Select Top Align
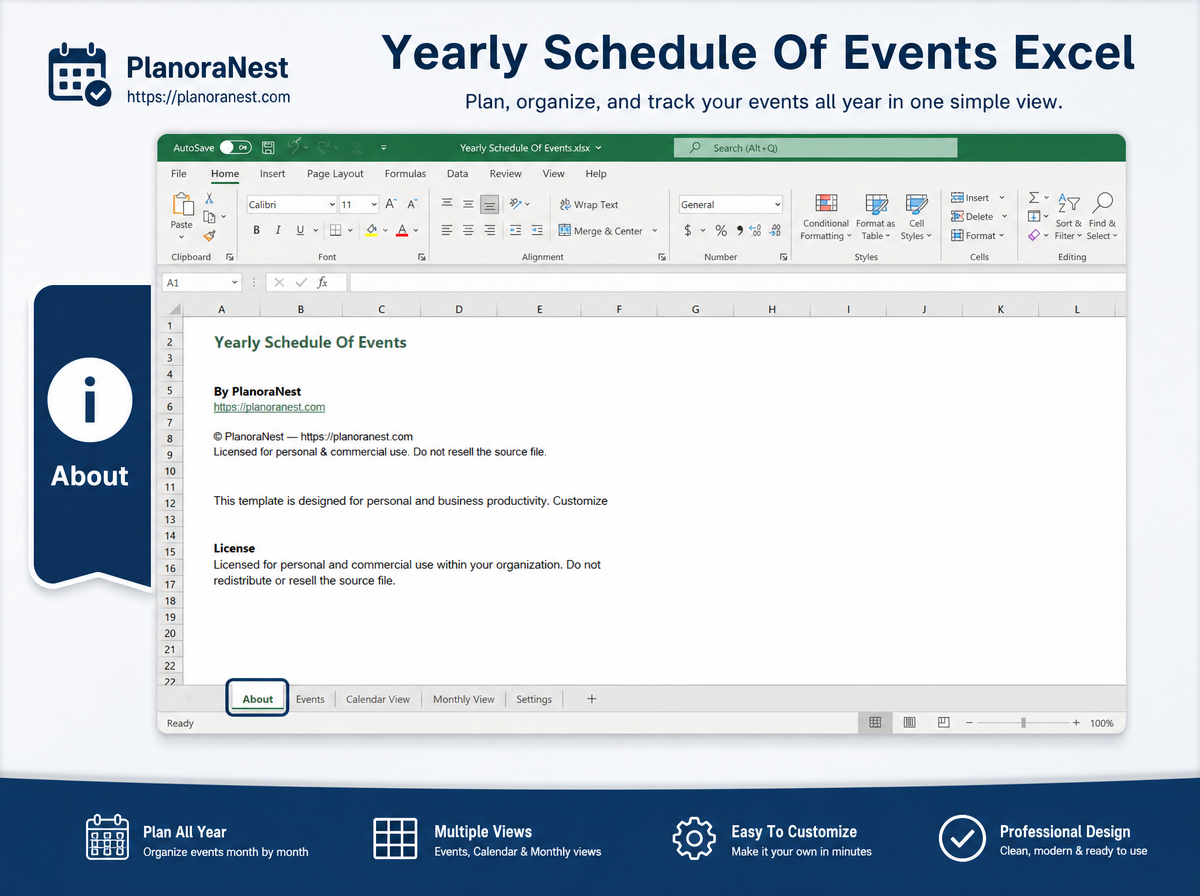1200x896 pixels. pos(446,204)
